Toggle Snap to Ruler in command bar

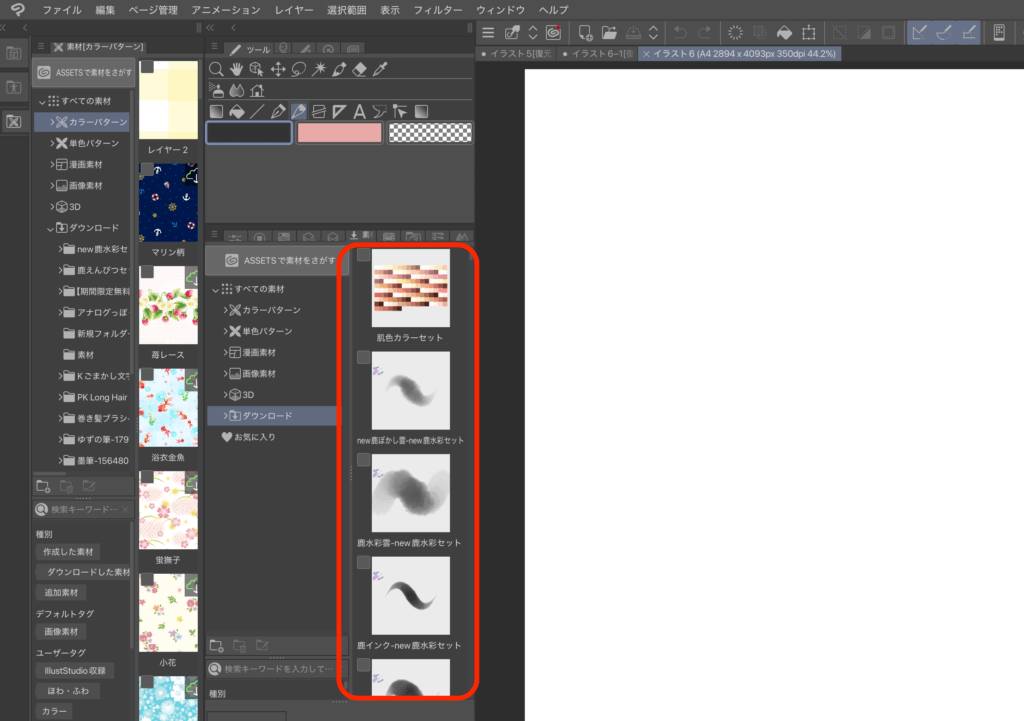[x=920, y=33]
